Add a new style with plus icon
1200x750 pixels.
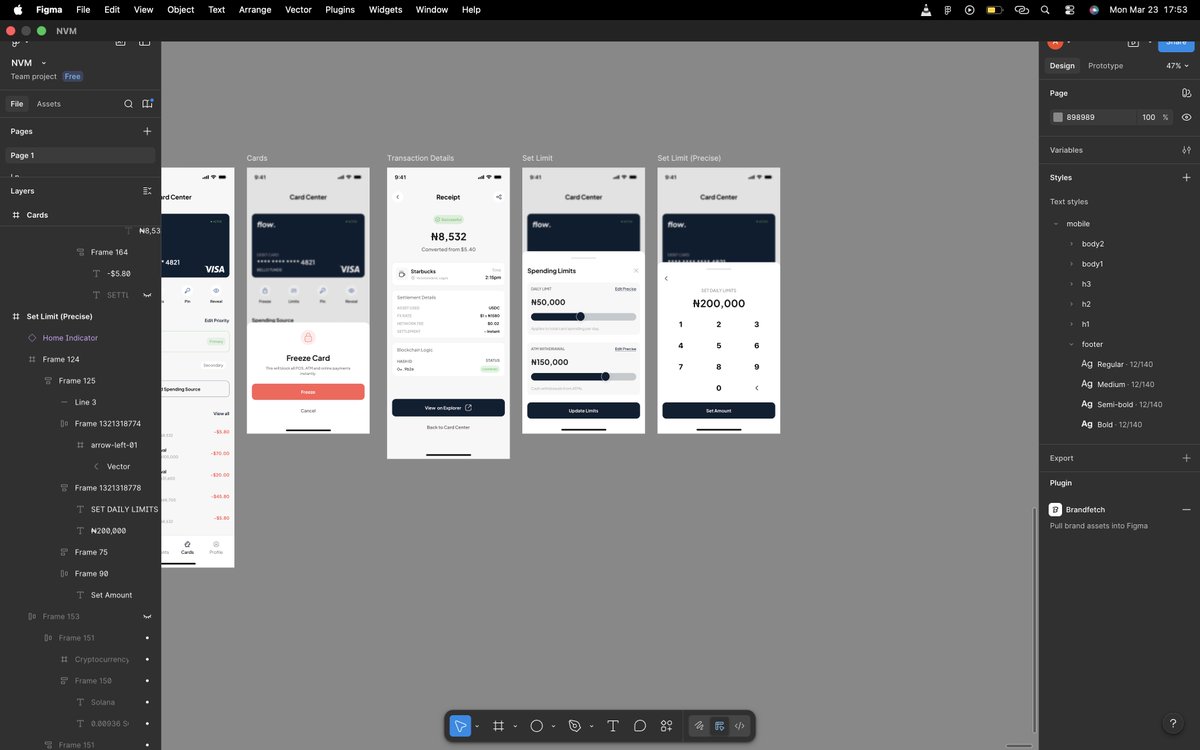[1186, 178]
